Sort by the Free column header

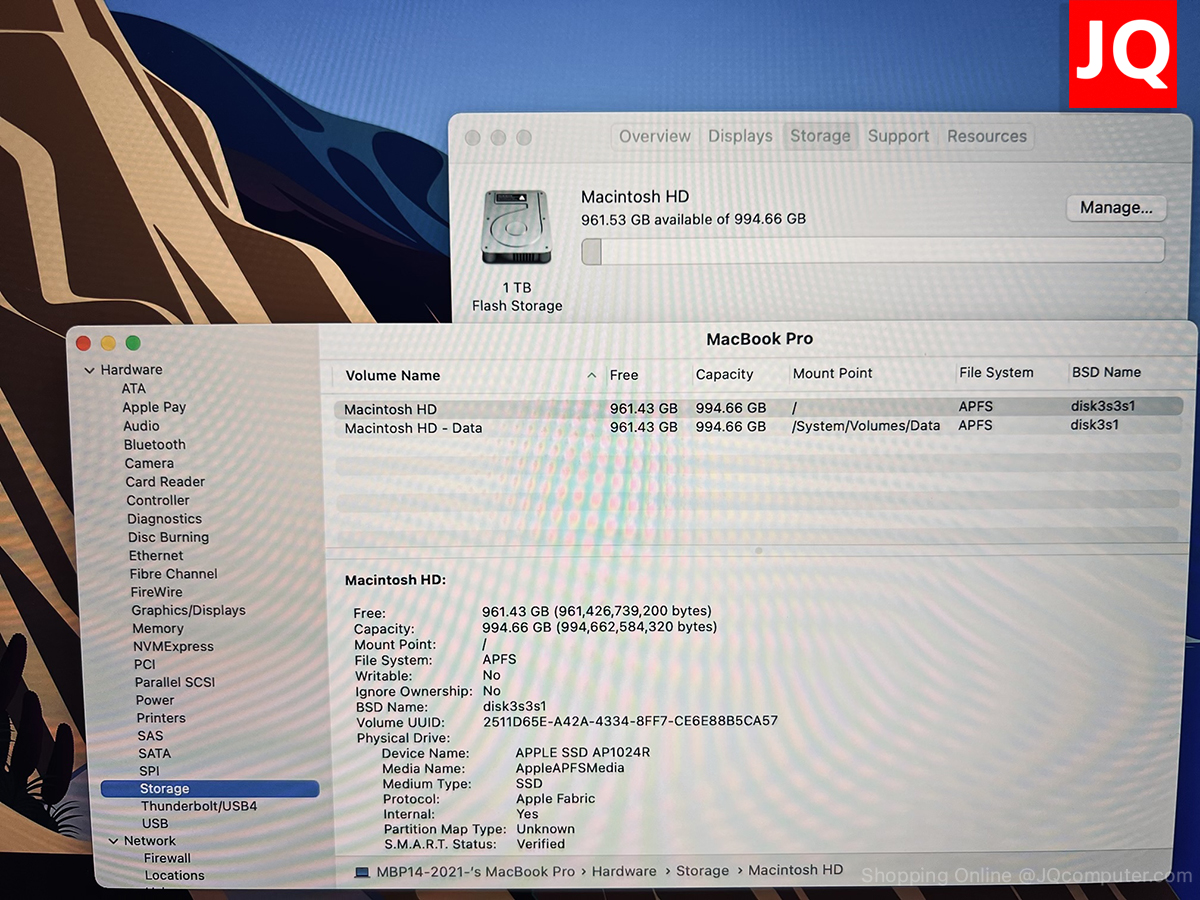624,375
